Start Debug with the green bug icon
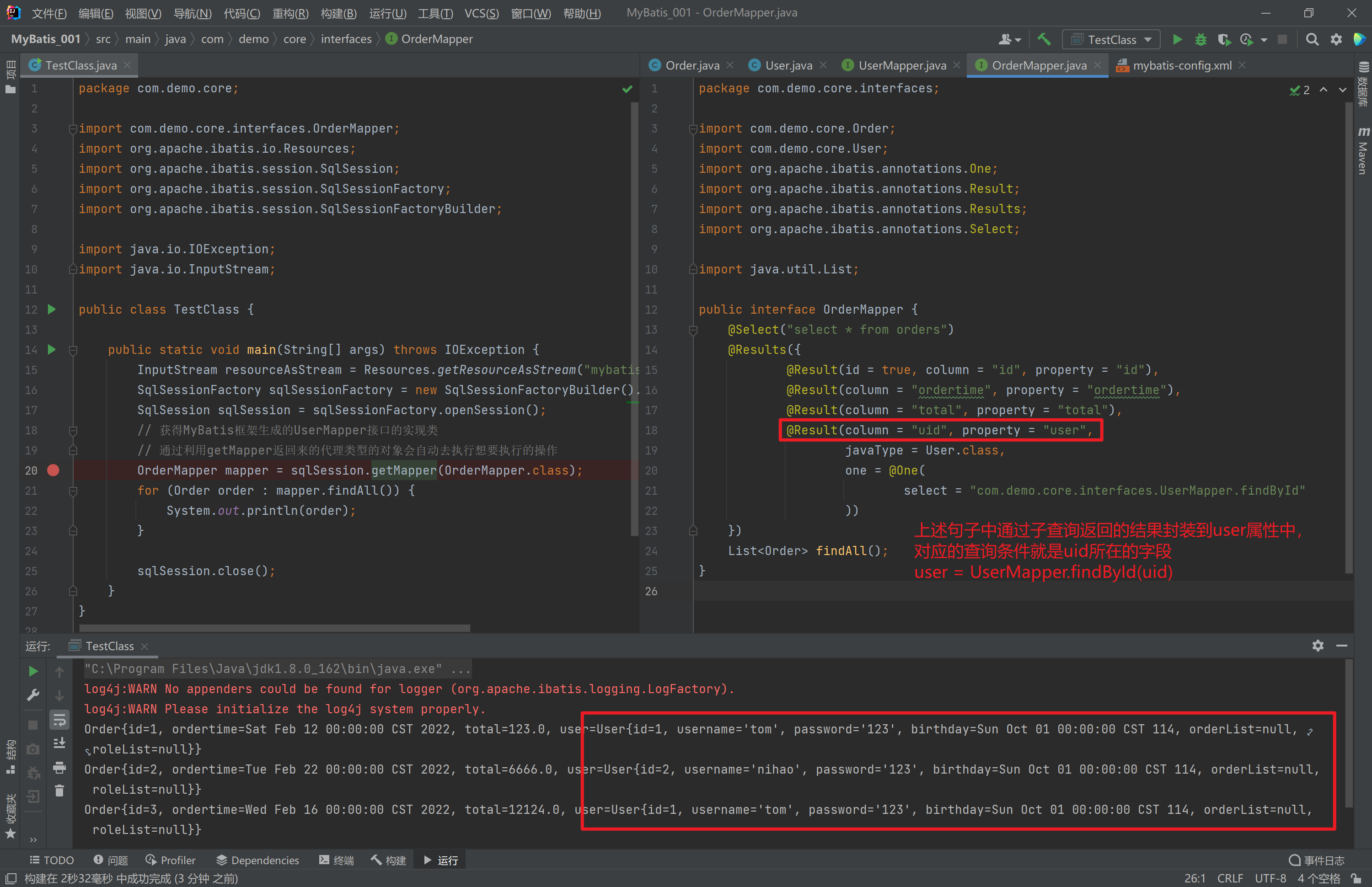The width and height of the screenshot is (1372, 887). pyautogui.click(x=1200, y=39)
